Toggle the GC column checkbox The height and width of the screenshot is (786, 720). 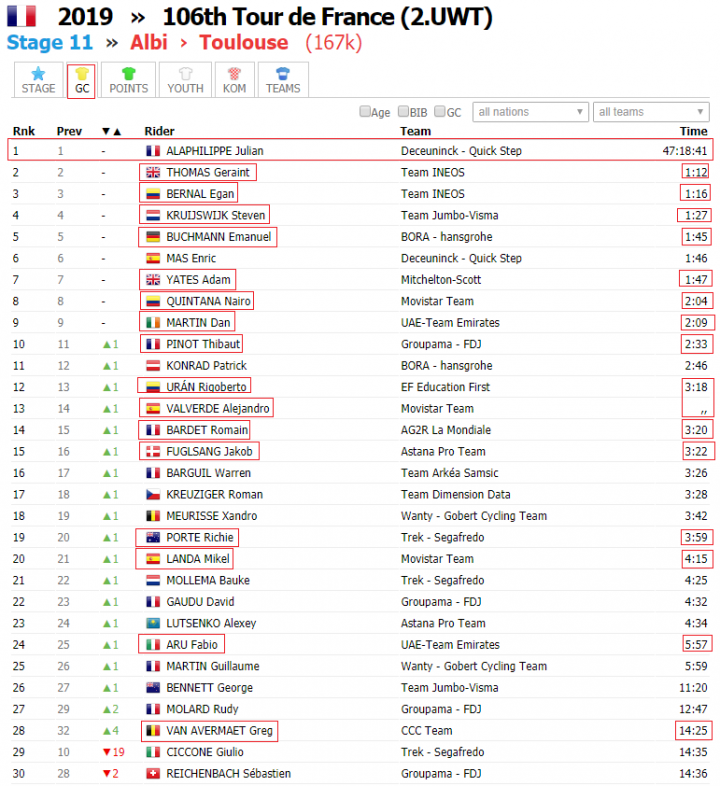click(440, 111)
